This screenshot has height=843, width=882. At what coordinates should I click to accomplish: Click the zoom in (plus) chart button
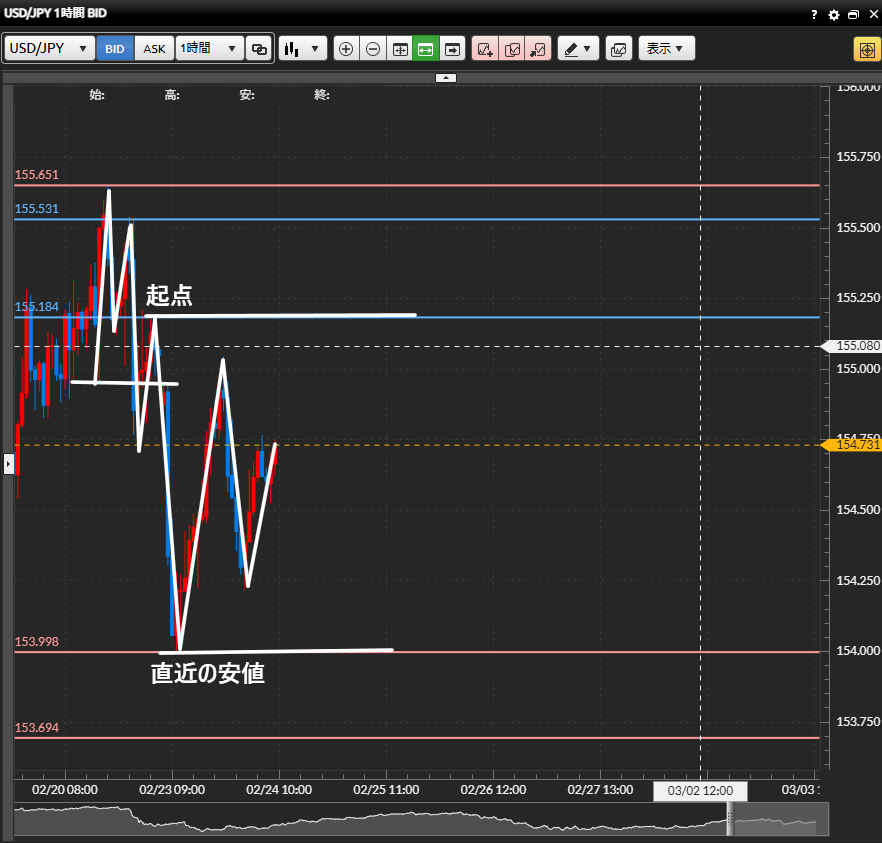[x=346, y=49]
